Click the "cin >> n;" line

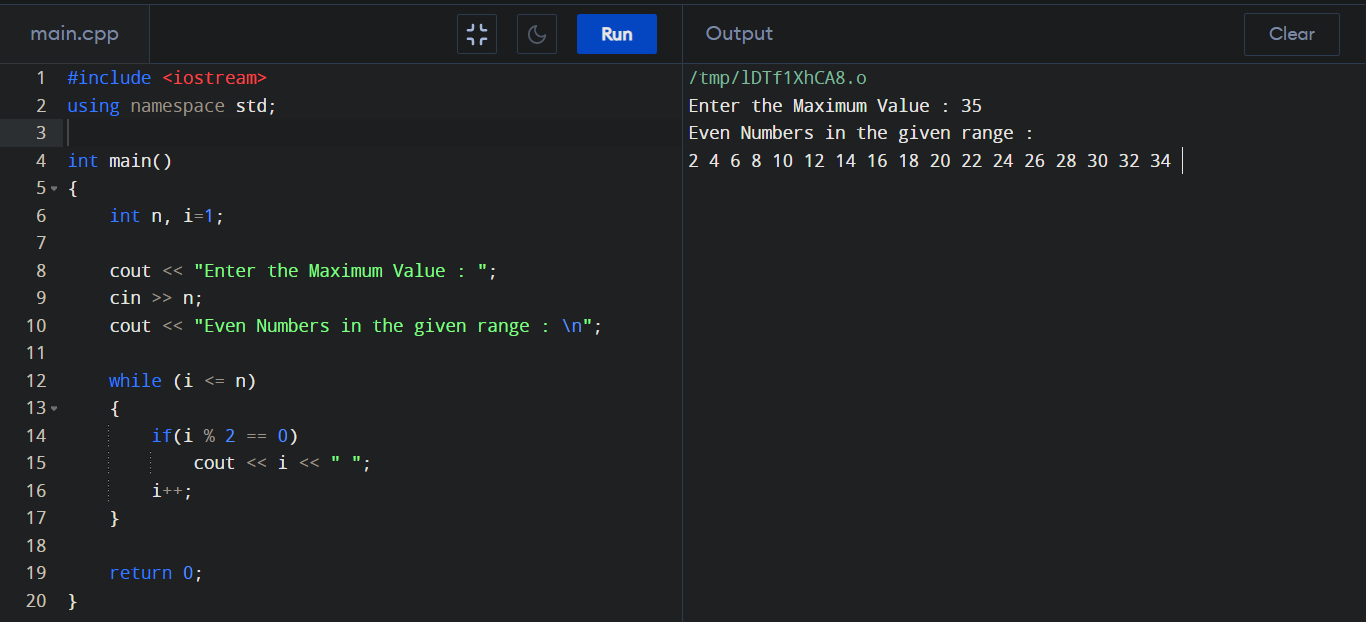coord(156,298)
